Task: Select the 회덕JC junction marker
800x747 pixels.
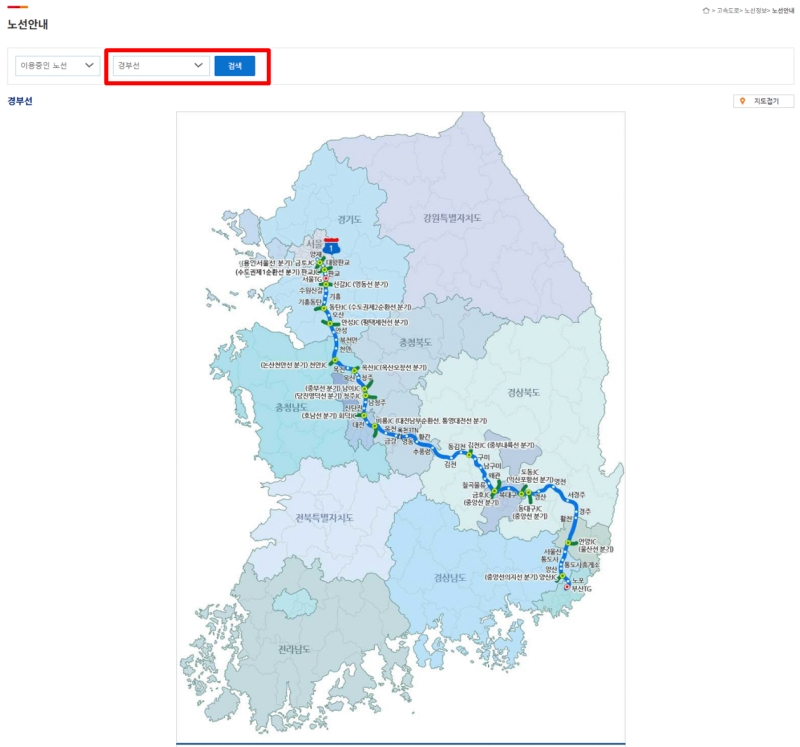Action: click(364, 415)
